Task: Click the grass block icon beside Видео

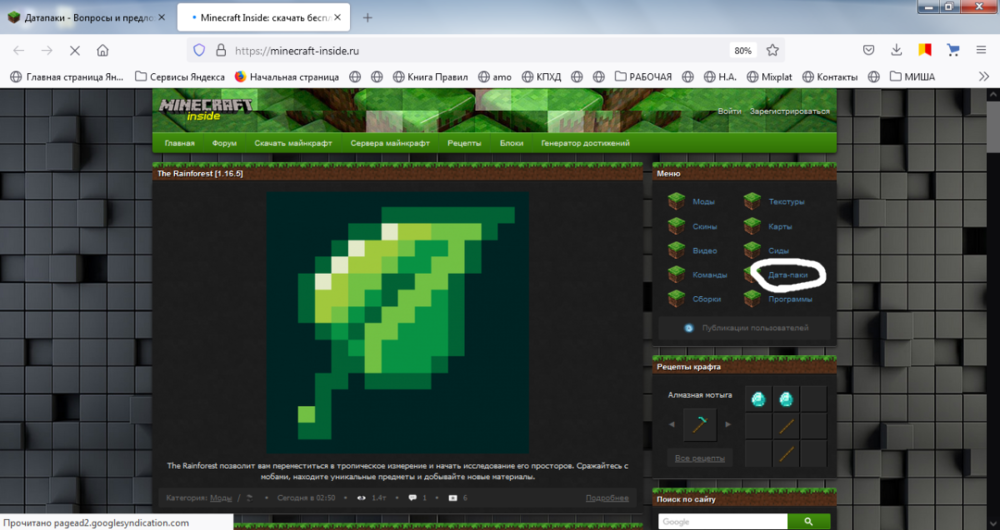Action: (x=676, y=250)
